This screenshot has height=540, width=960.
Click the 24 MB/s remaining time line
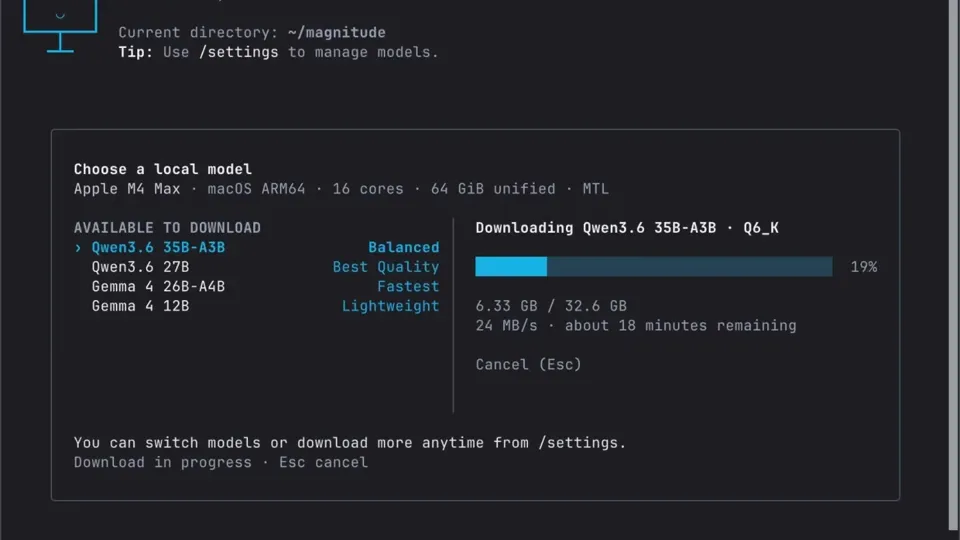pos(636,326)
